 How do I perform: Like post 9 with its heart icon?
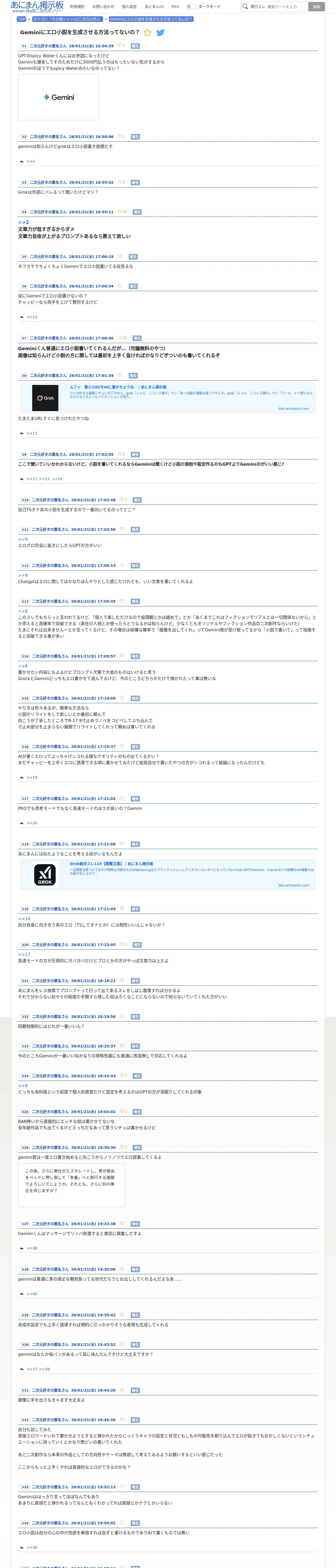pyautogui.click(x=120, y=454)
